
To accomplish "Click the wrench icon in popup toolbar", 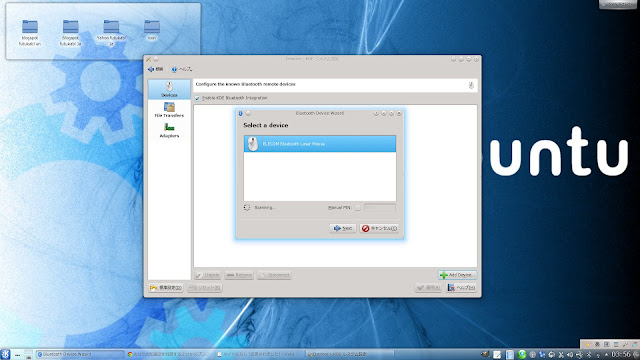I will (x=625, y=344).
